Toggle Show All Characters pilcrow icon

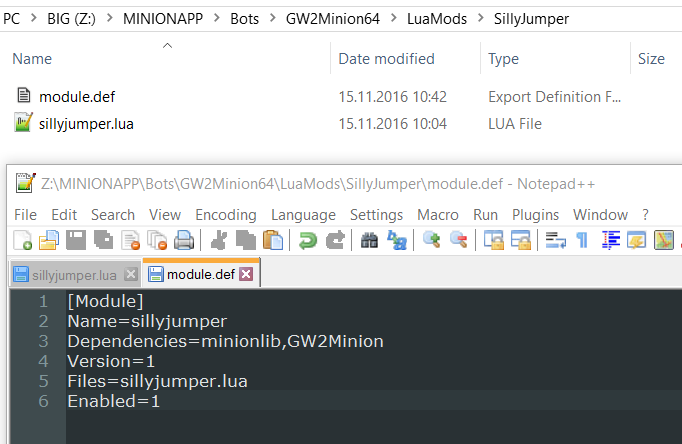(582, 240)
